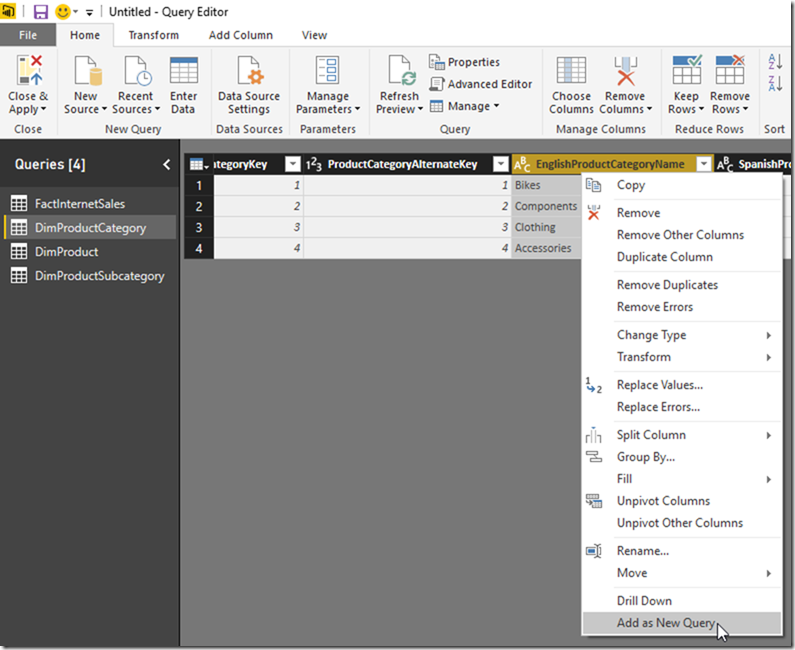This screenshot has width=795, height=650.
Task: Select Unpivot Other Columns
Action: (682, 523)
